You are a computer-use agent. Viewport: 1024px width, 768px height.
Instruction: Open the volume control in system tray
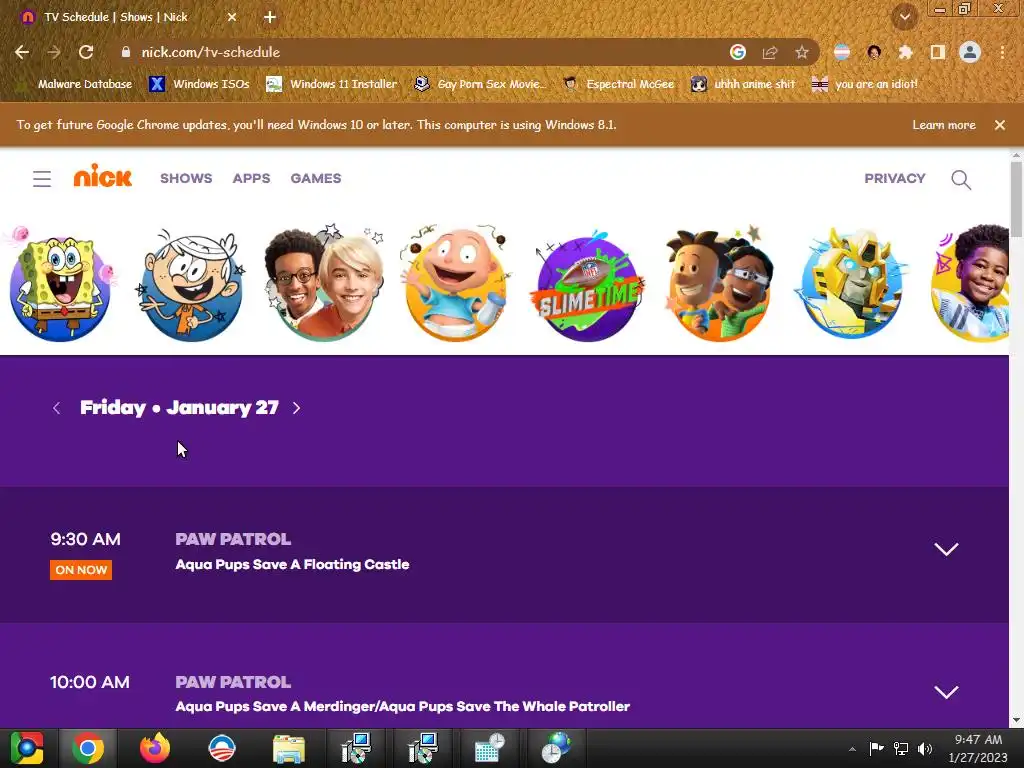pyautogui.click(x=925, y=748)
